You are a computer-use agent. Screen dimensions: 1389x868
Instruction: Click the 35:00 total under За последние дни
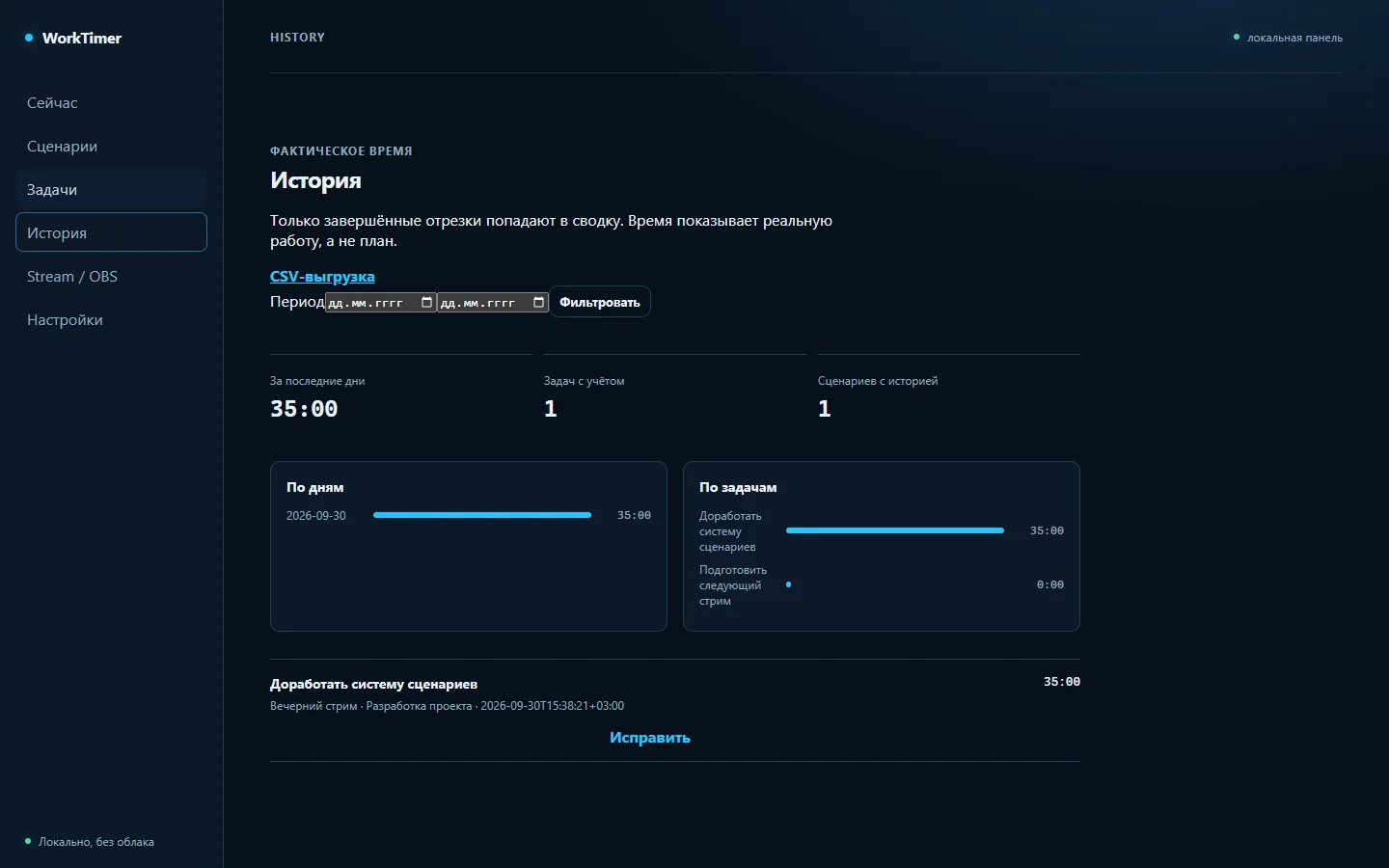coord(304,409)
